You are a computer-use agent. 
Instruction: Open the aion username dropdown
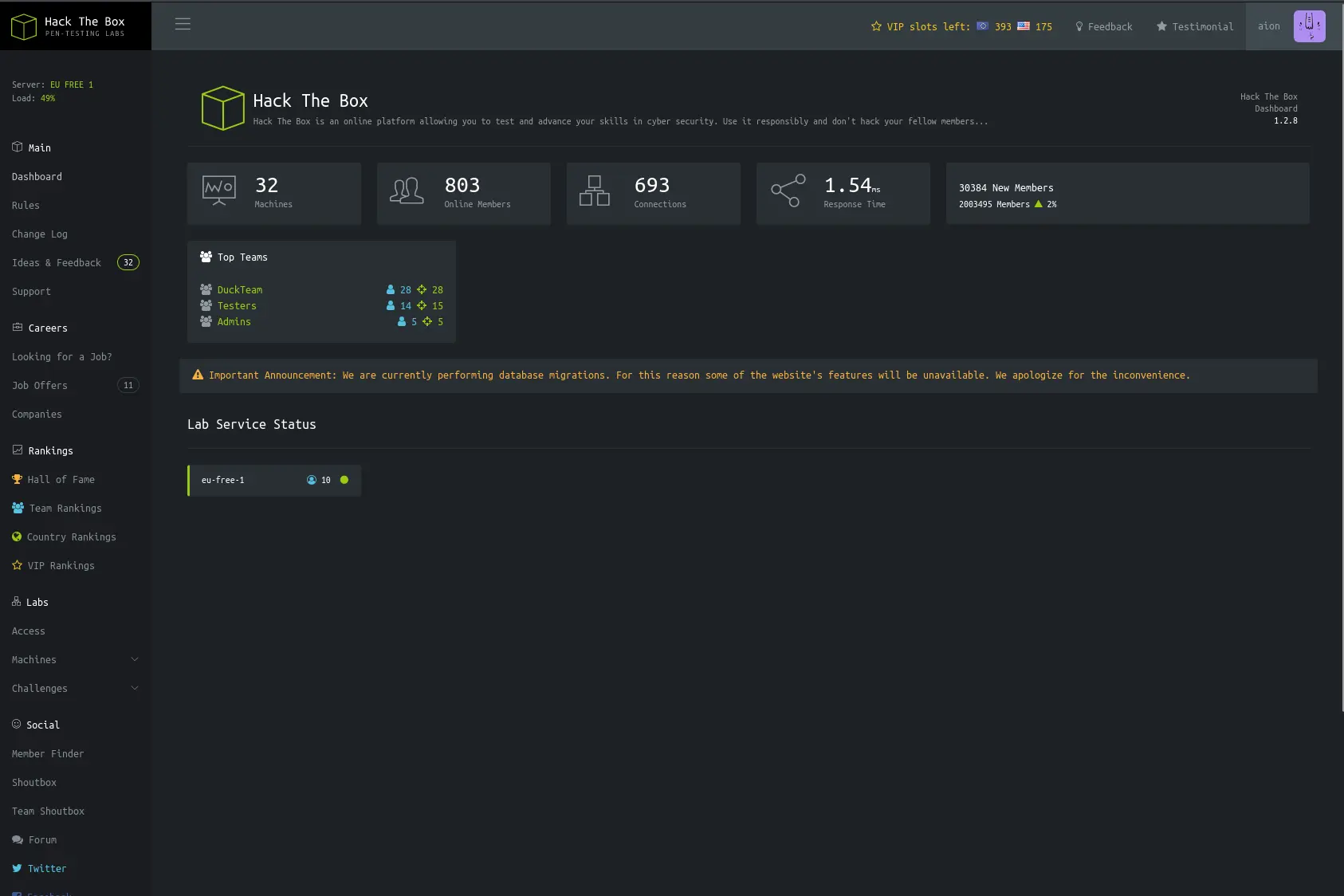pyautogui.click(x=1269, y=26)
